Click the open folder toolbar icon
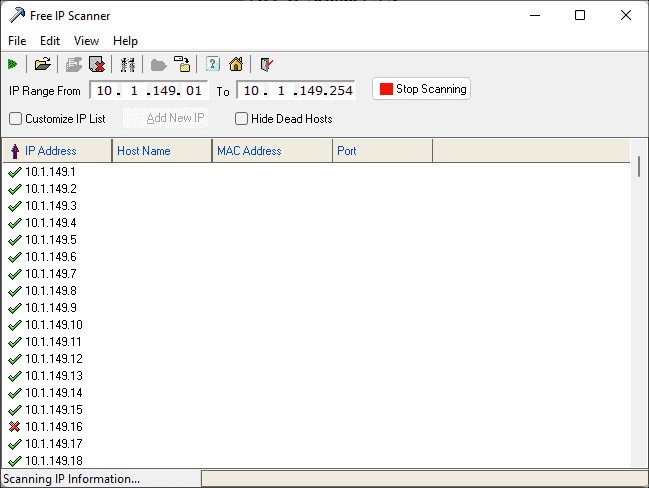649x488 pixels. (43, 64)
